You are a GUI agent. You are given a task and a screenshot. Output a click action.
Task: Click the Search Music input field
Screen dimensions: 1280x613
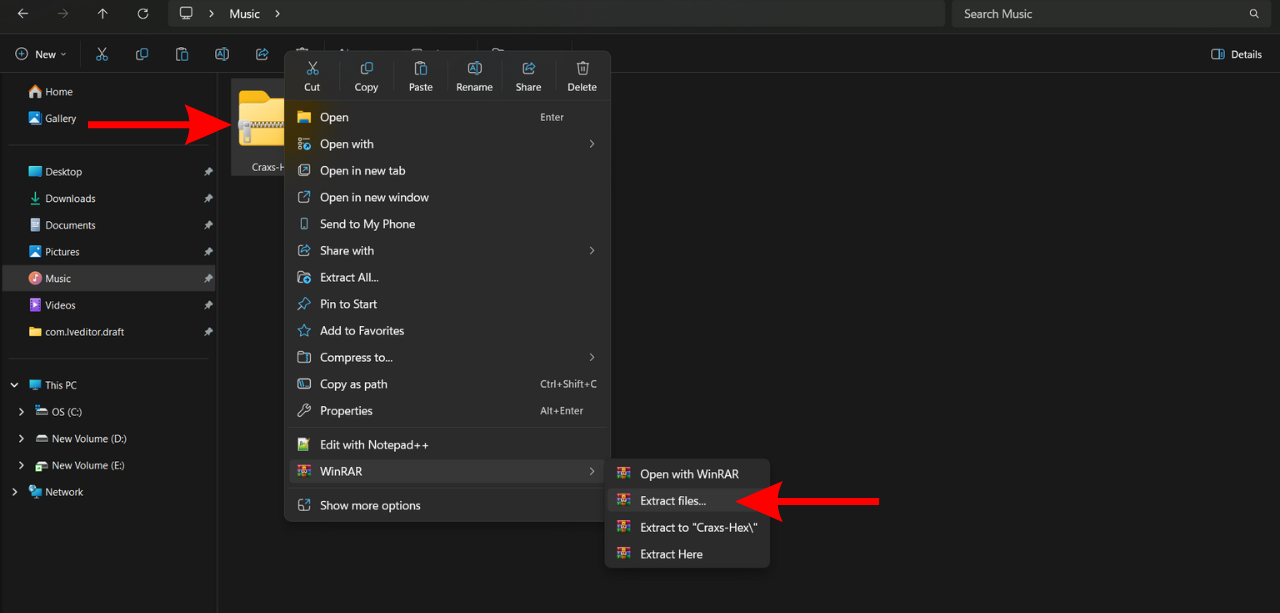[x=1100, y=14]
